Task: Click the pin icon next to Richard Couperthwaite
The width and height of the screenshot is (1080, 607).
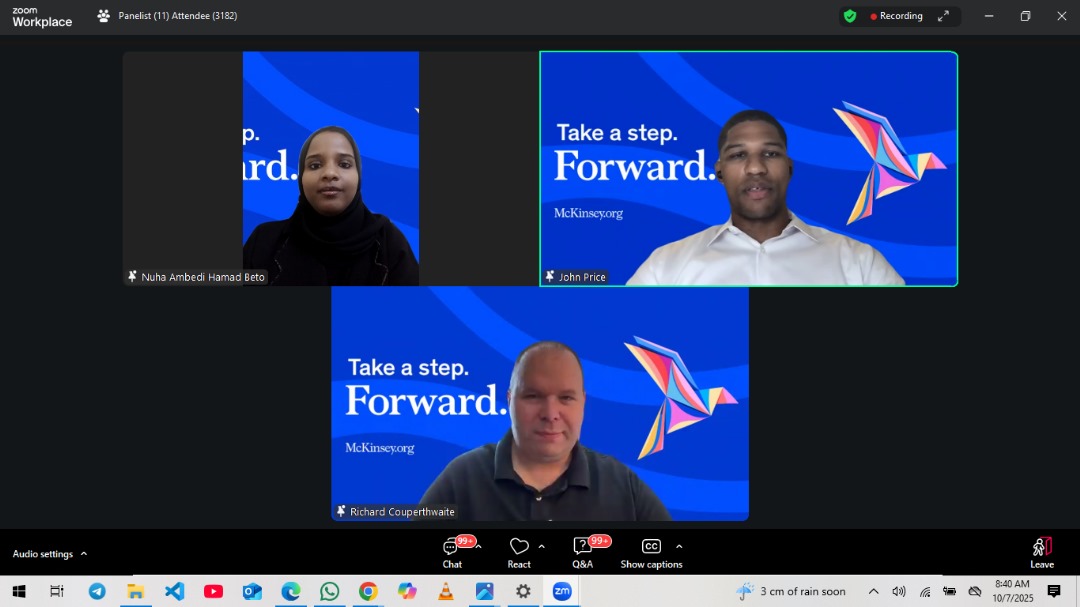Action: click(x=341, y=511)
